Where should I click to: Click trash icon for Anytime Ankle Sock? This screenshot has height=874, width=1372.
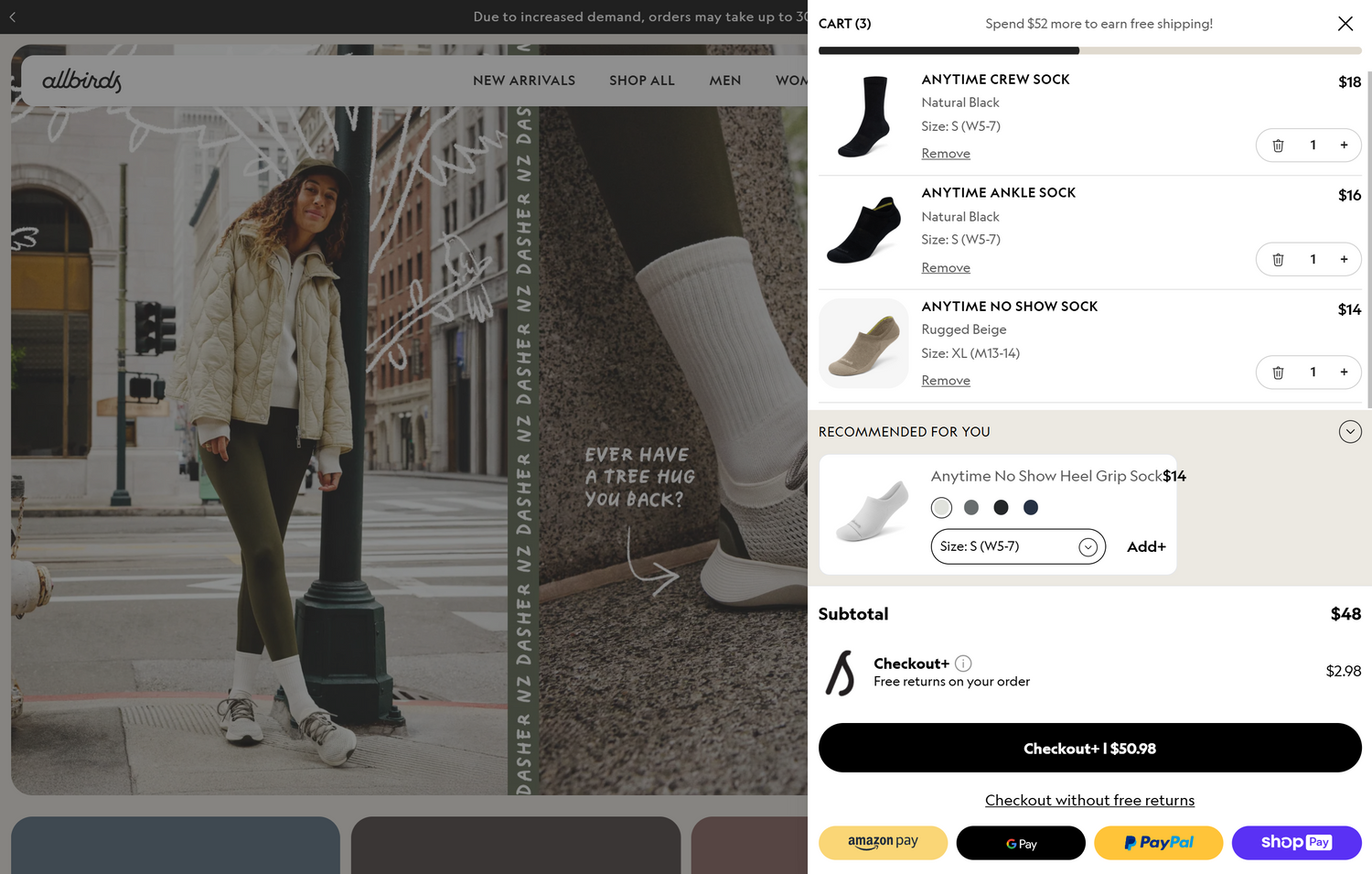point(1278,260)
